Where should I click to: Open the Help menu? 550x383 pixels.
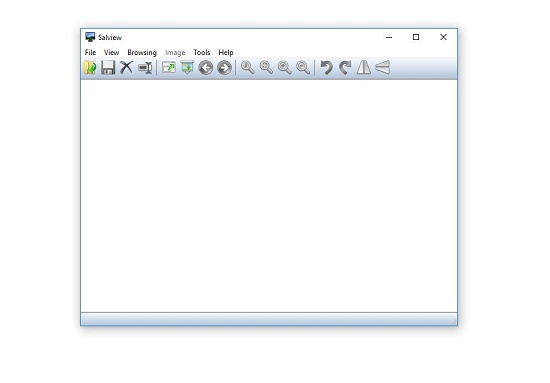[x=226, y=53]
